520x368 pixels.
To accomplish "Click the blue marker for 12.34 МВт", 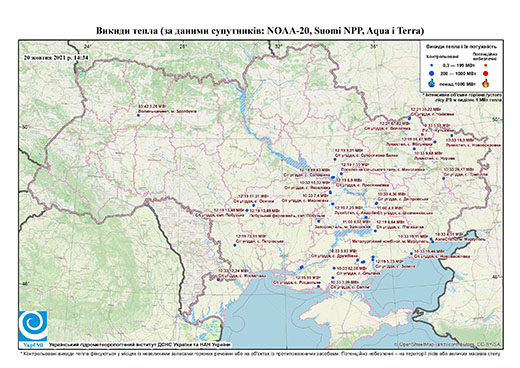I will point(218,280).
